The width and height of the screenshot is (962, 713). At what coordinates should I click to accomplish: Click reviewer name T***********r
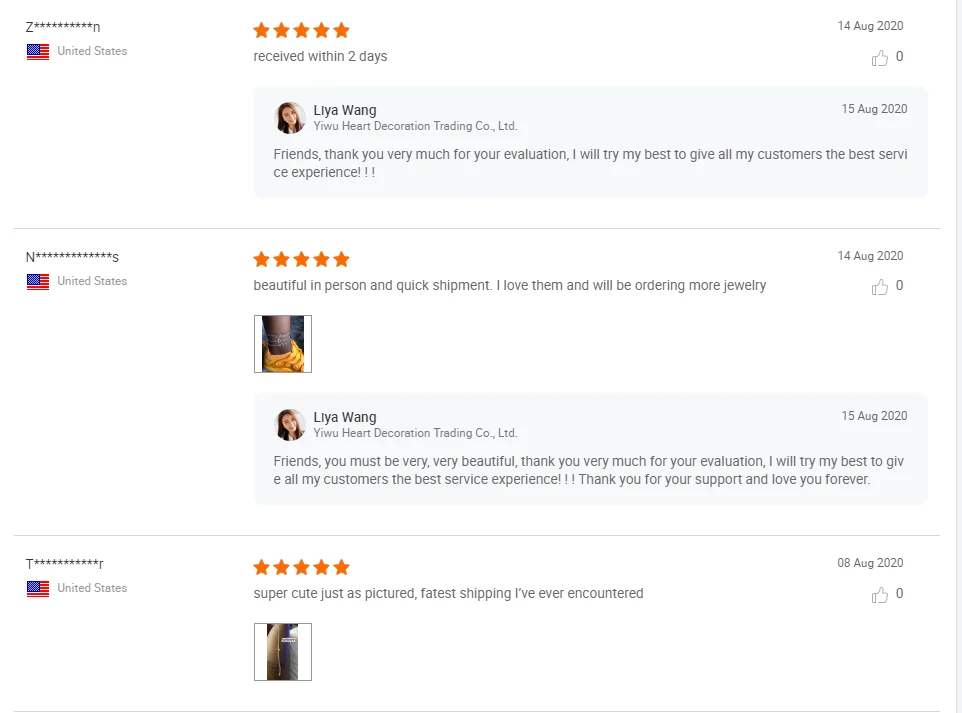[65, 564]
